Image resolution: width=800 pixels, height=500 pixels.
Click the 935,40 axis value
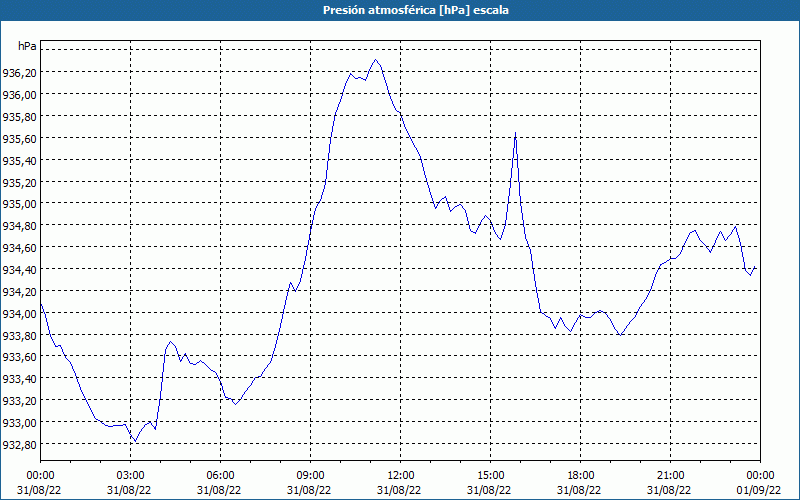pyautogui.click(x=19, y=161)
